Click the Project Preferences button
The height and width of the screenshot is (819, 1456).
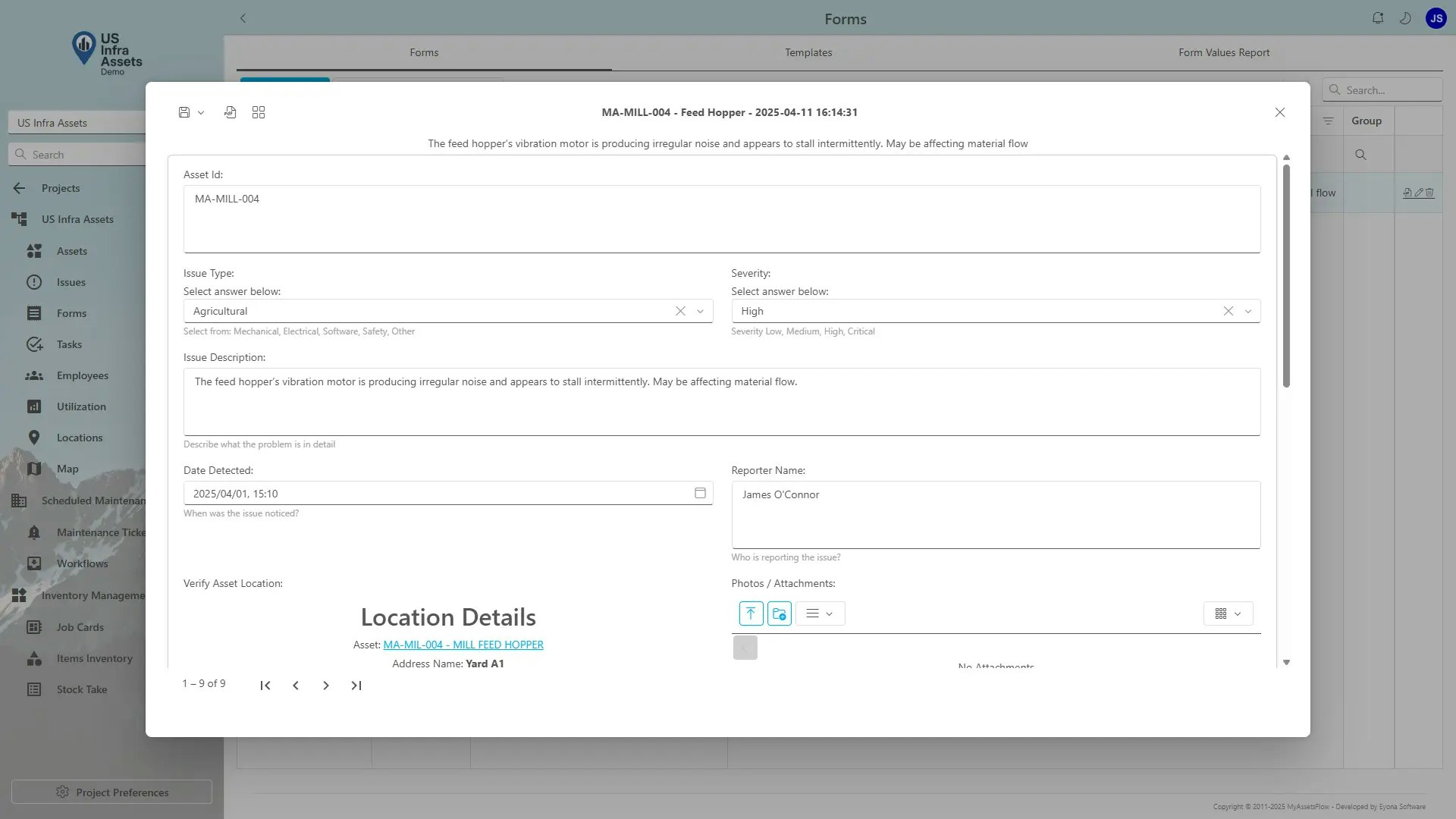click(111, 792)
